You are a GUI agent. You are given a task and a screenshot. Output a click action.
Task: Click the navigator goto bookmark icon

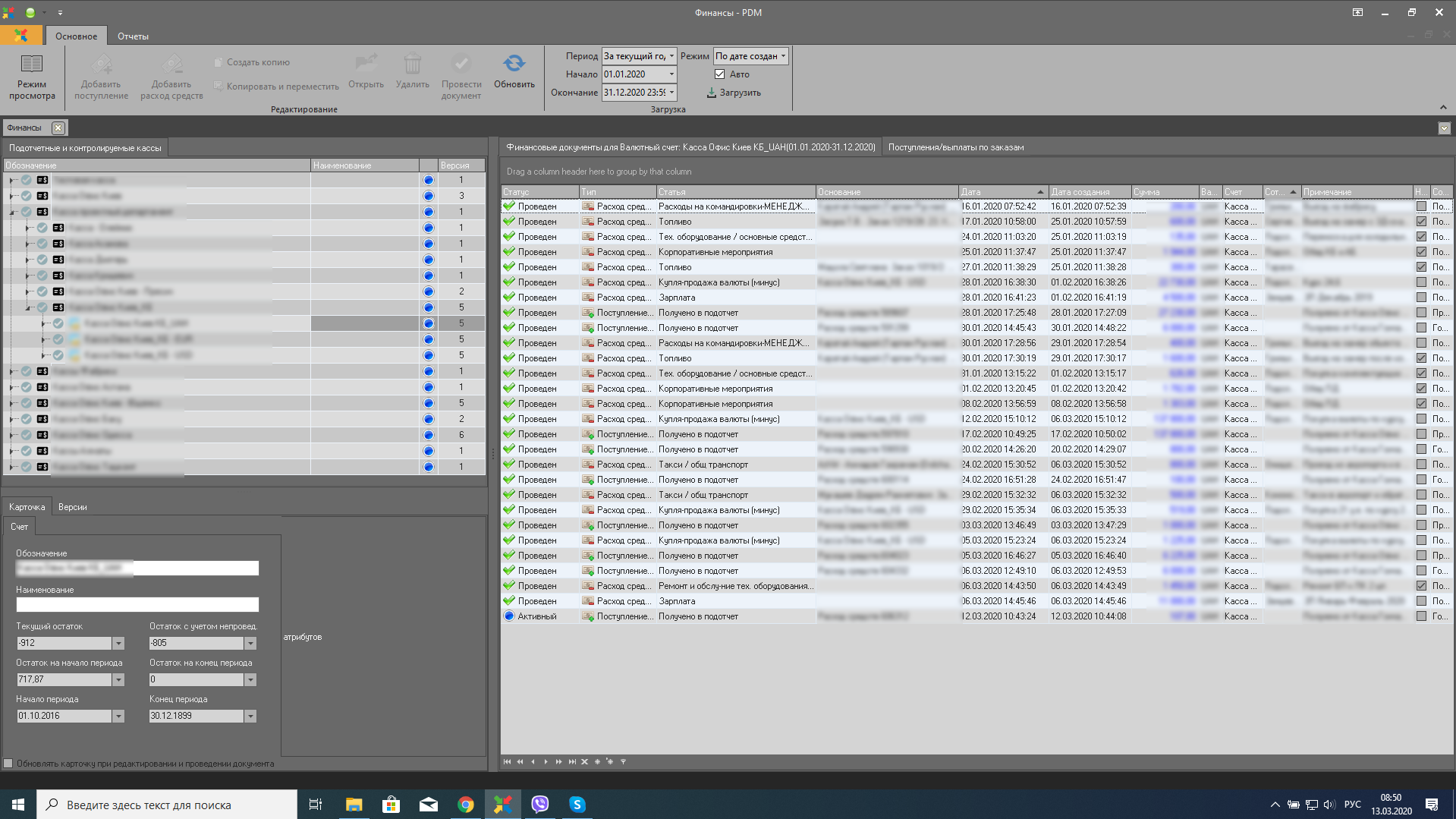pyautogui.click(x=610, y=761)
